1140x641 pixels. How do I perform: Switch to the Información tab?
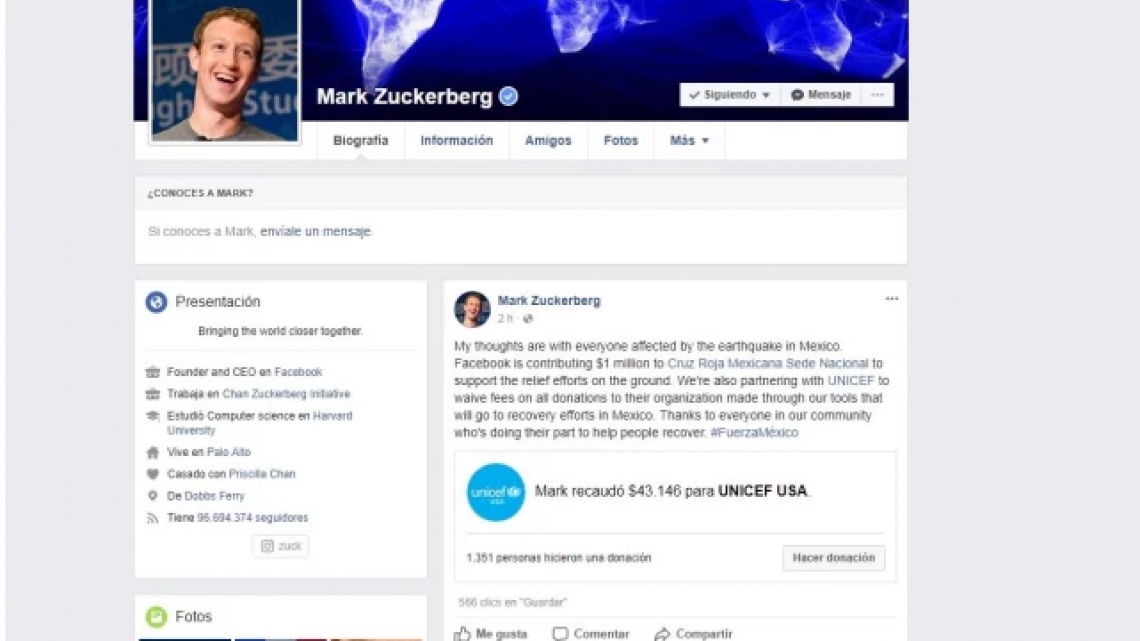[457, 140]
